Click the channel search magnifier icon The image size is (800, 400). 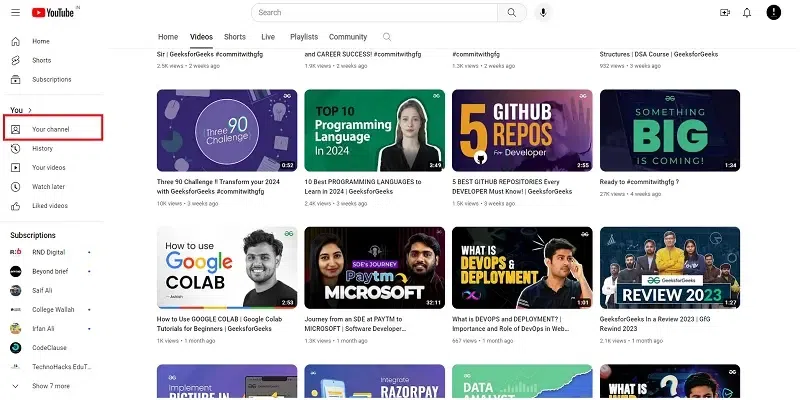387,37
